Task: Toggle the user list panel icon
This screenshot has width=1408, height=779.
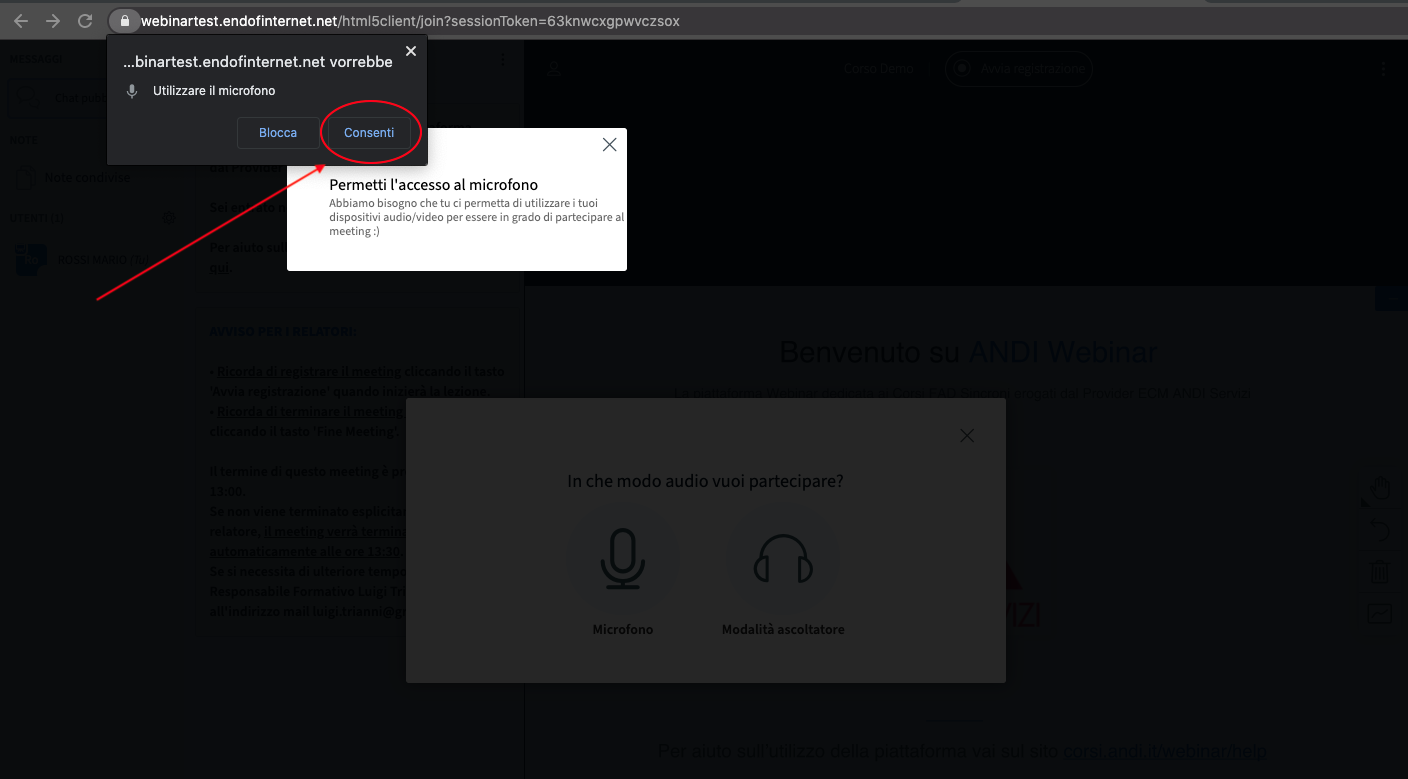Action: [x=554, y=69]
